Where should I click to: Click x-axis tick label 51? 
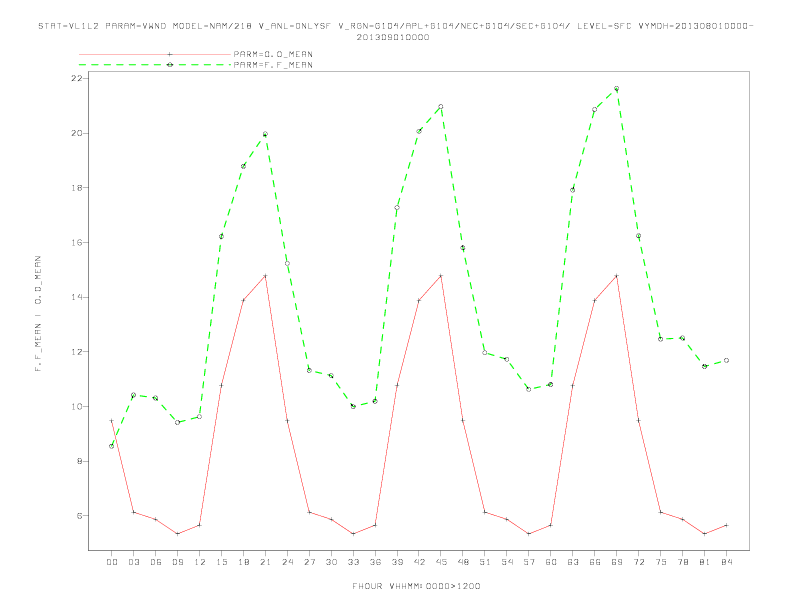pos(485,562)
